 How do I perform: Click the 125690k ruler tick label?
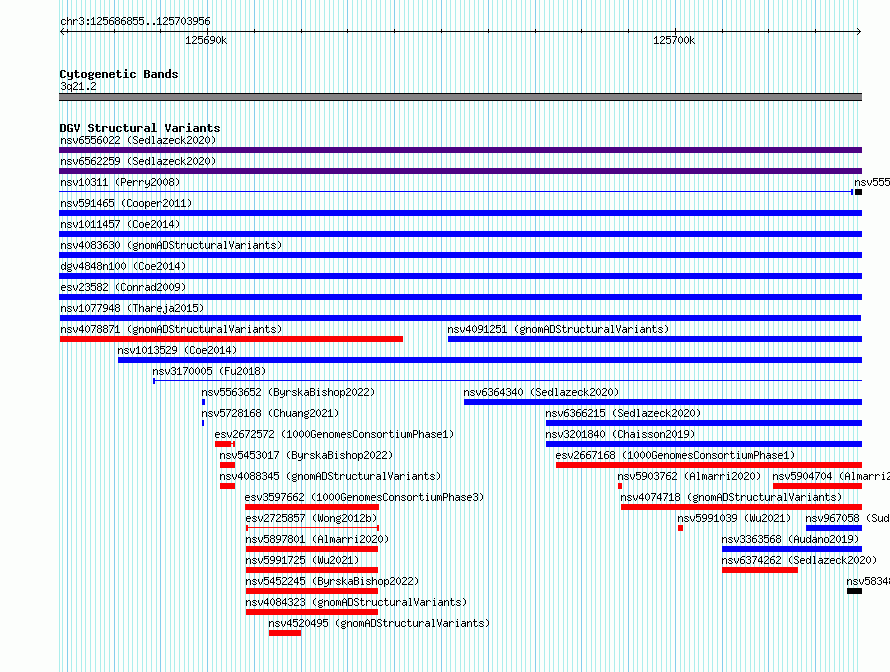[x=206, y=40]
